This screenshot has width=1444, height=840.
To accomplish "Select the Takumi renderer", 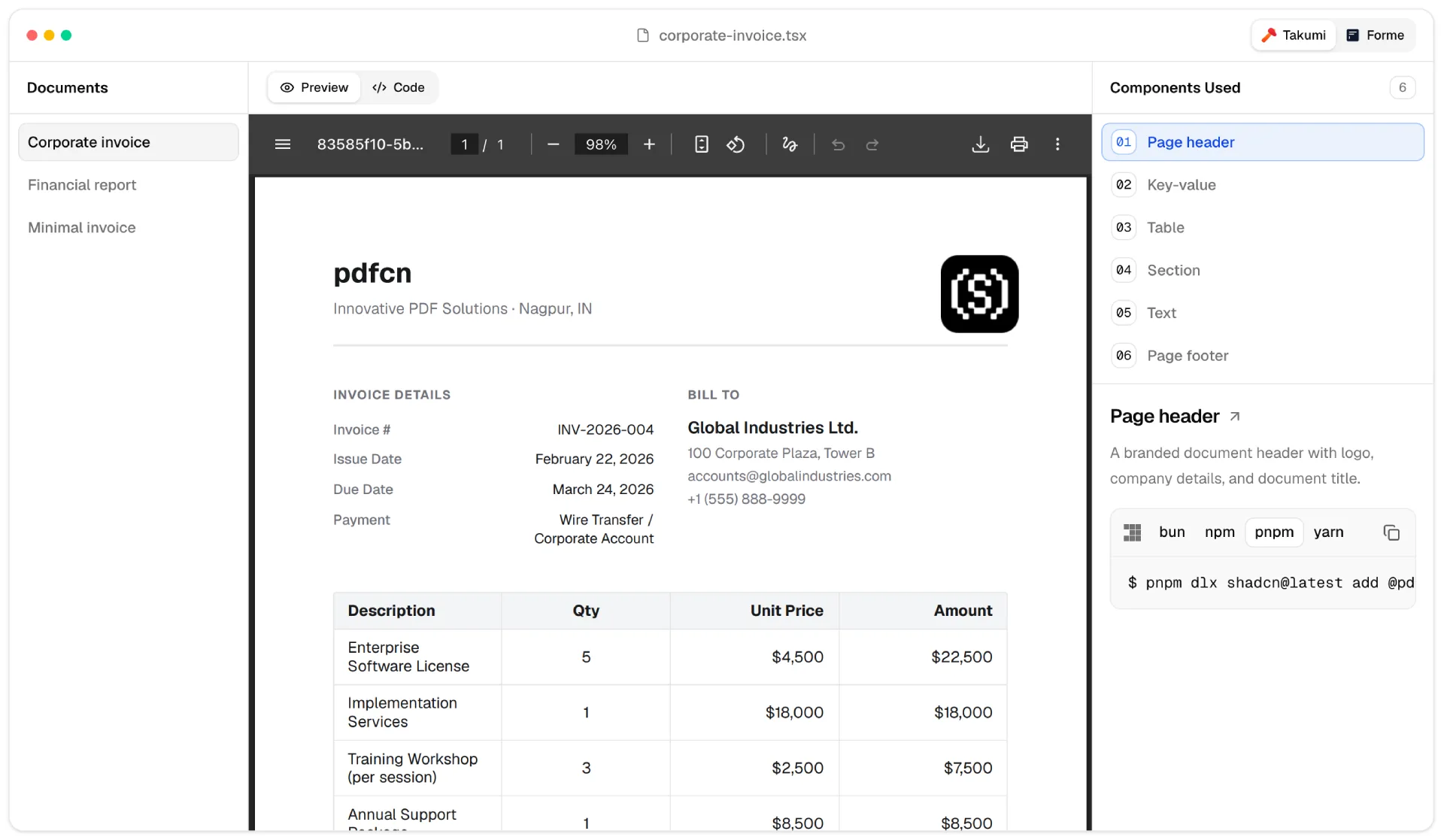I will pos(1294,35).
